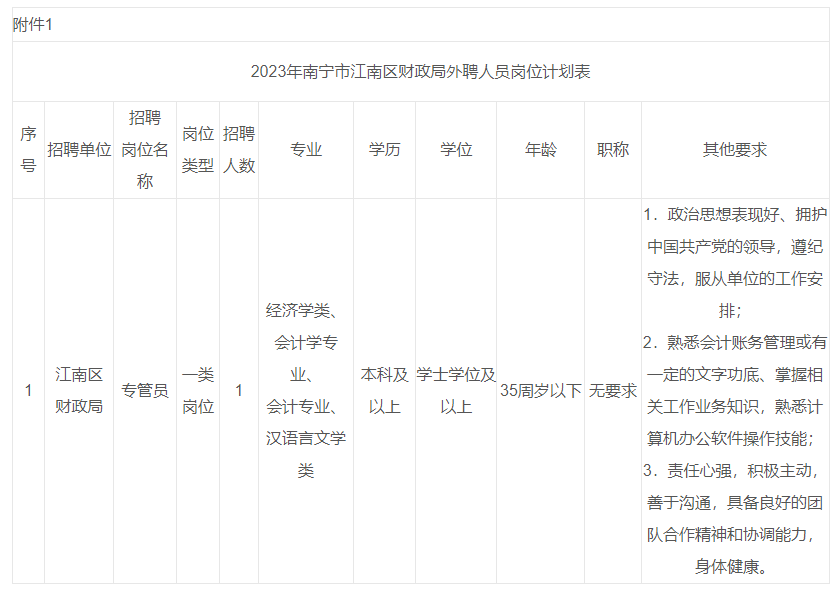The height and width of the screenshot is (591, 839).
Task: Select the 招聘单位 column header
Action: tap(79, 150)
